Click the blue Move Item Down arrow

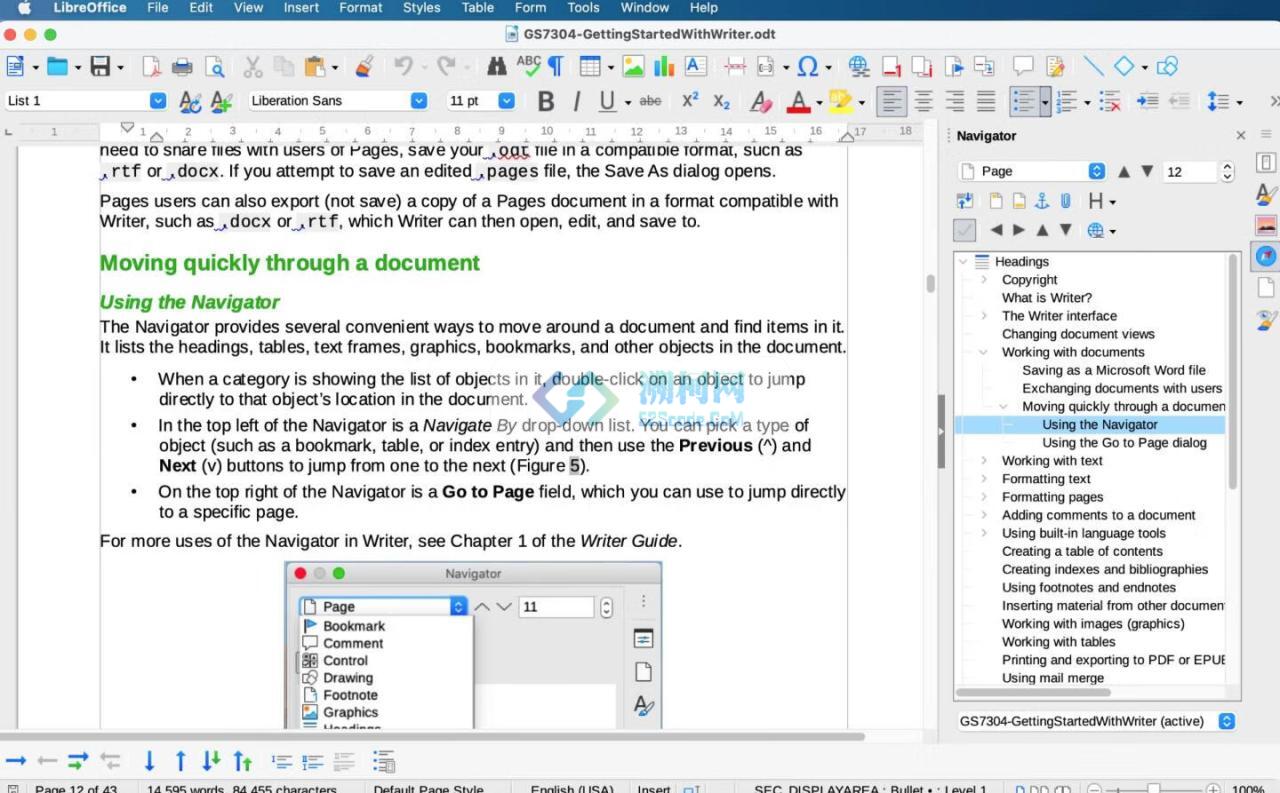[x=149, y=761]
